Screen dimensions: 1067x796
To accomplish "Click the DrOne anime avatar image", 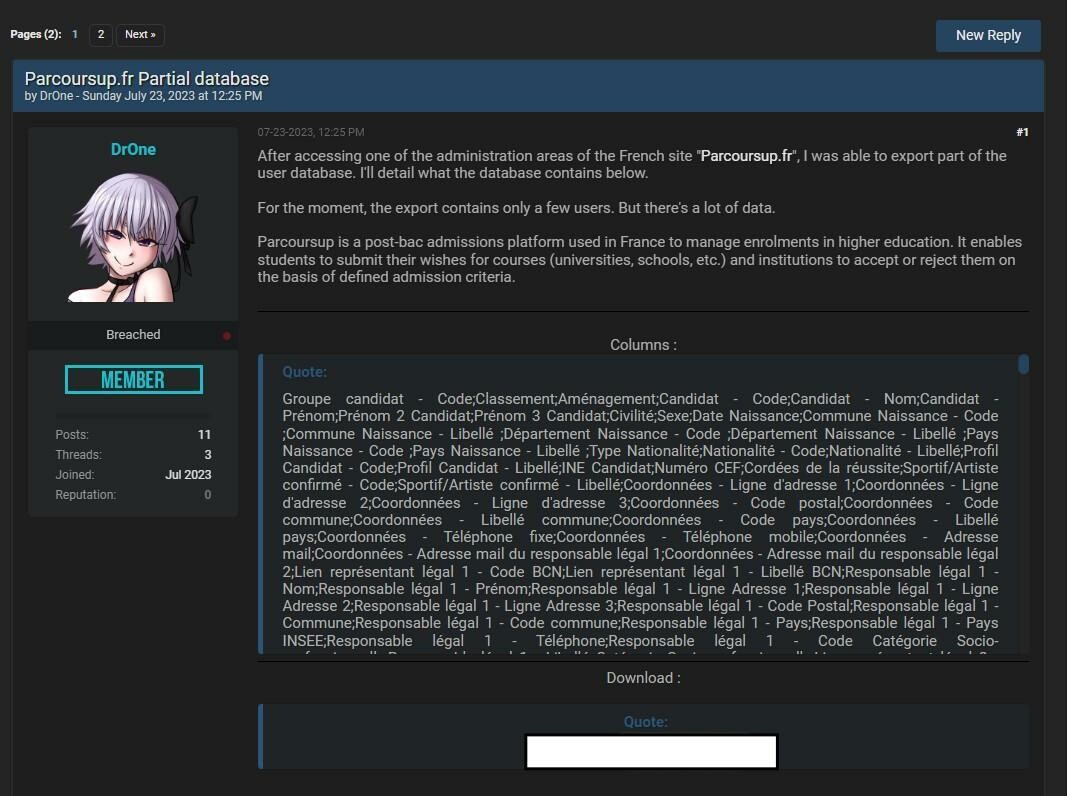I will click(x=133, y=237).
